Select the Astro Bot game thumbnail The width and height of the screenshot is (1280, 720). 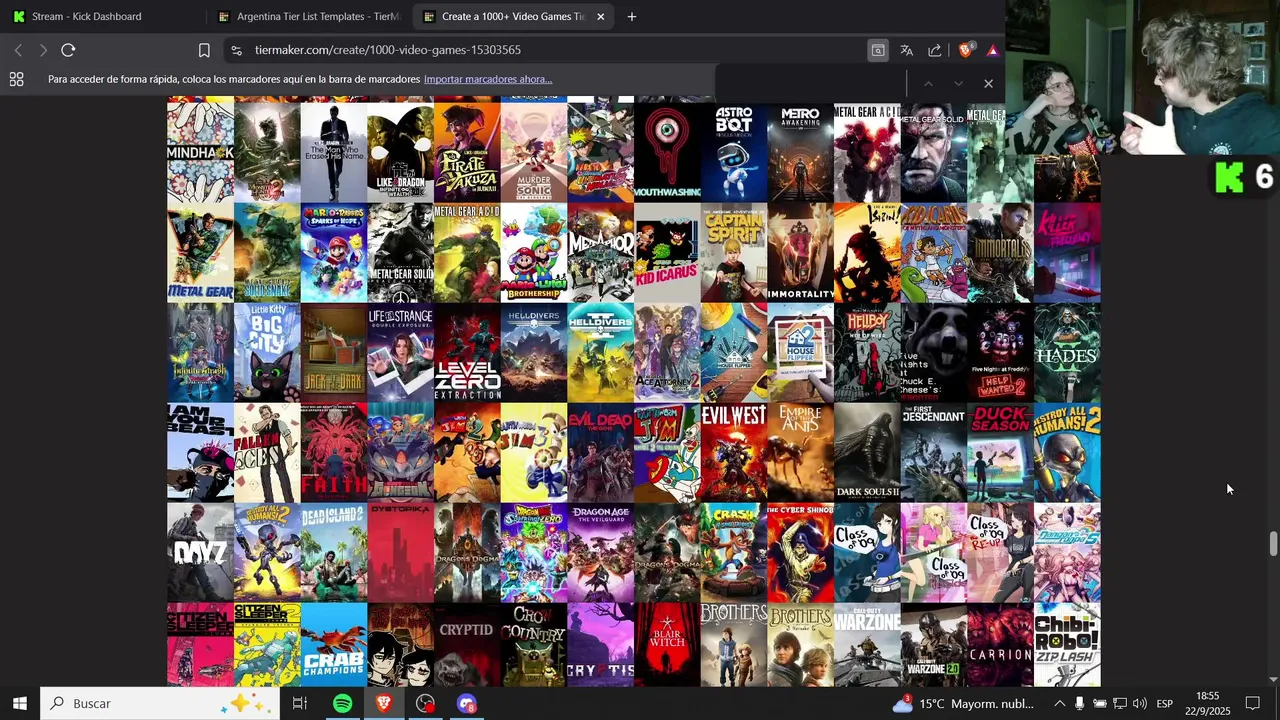click(x=734, y=153)
